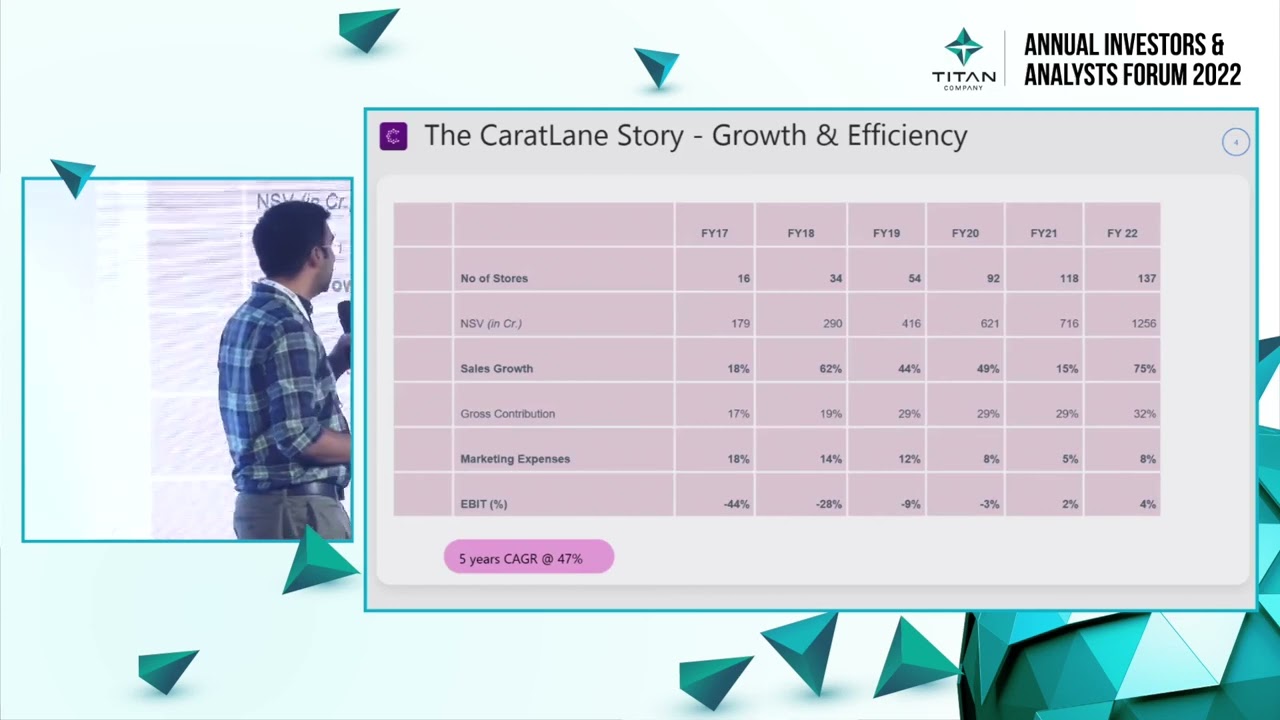The image size is (1280, 720).
Task: Click EBIT value -3%
Action: point(989,503)
